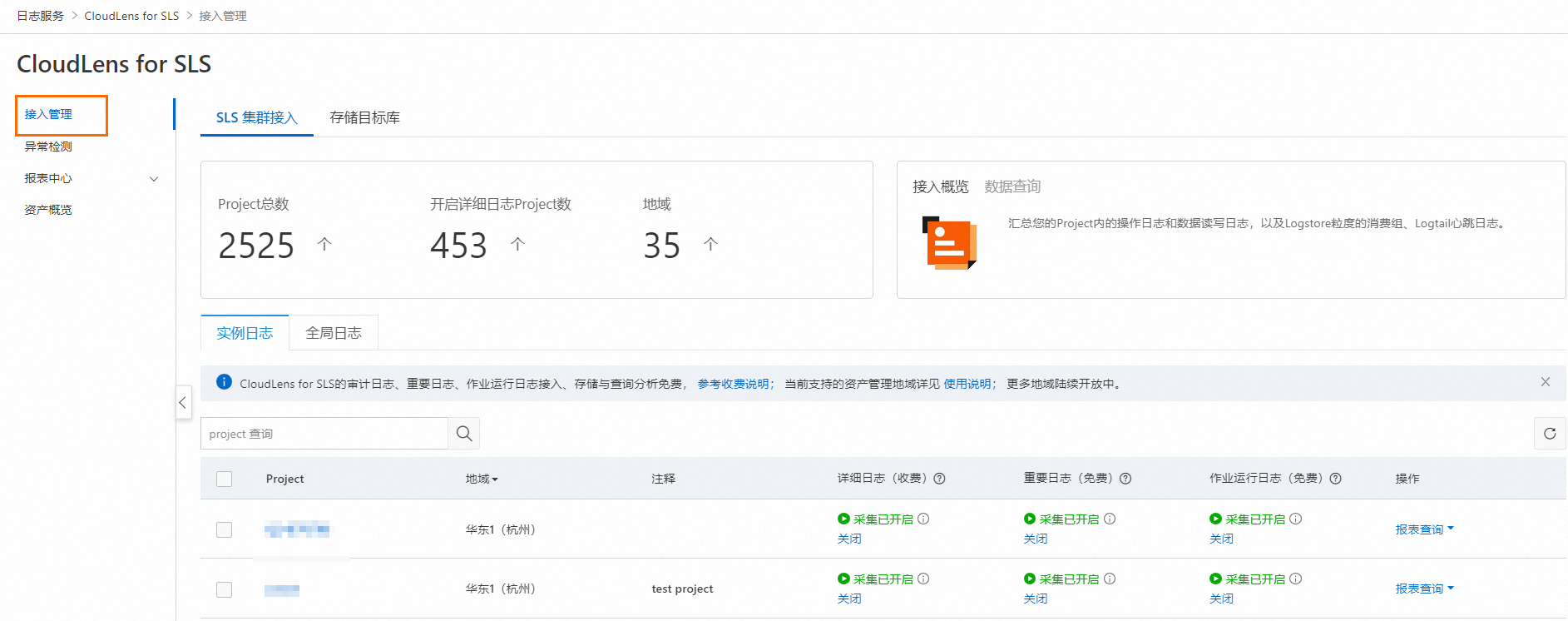Click 关闭 under 详细日志 in first row

tap(849, 539)
